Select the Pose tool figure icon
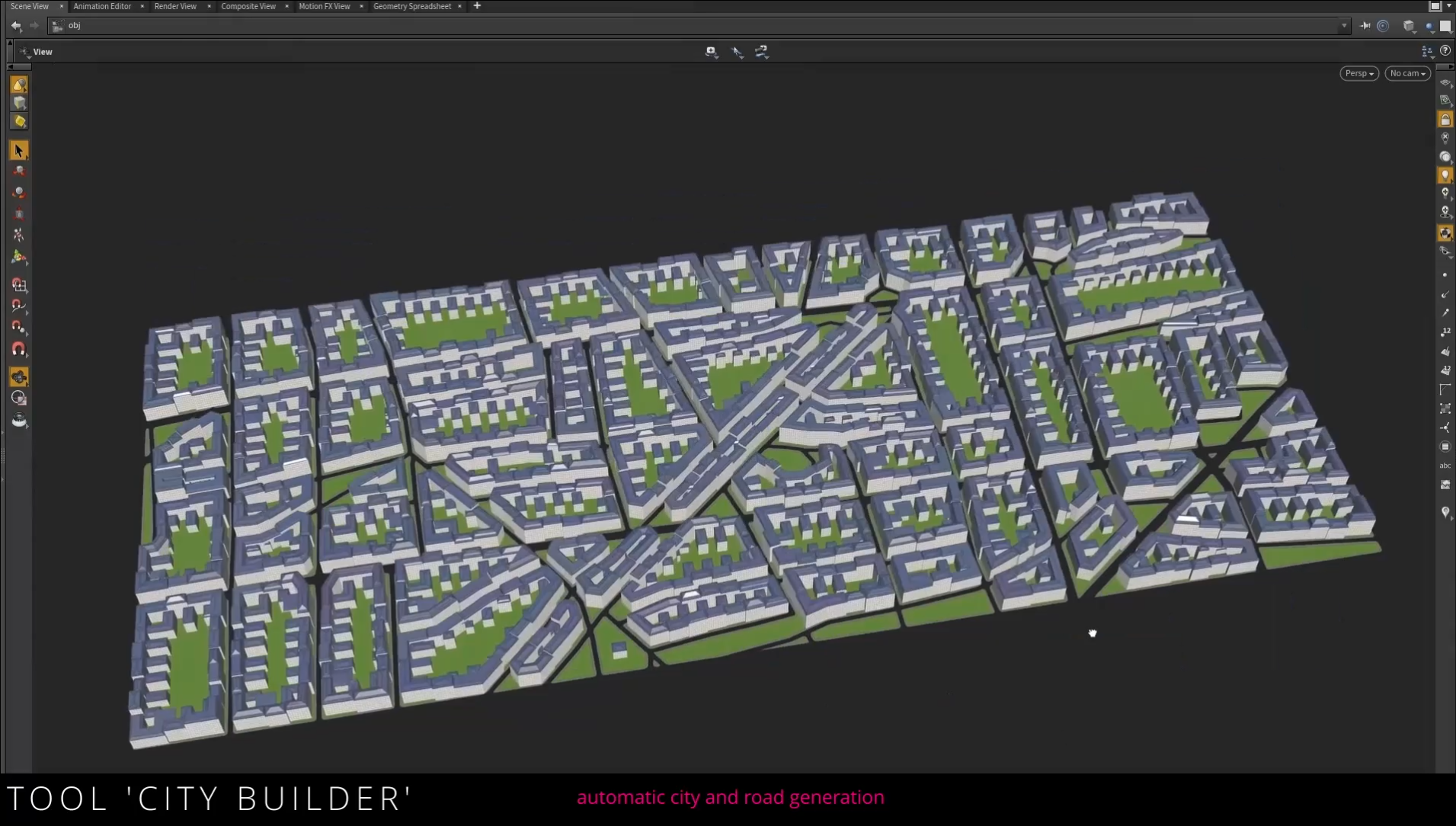 click(19, 235)
